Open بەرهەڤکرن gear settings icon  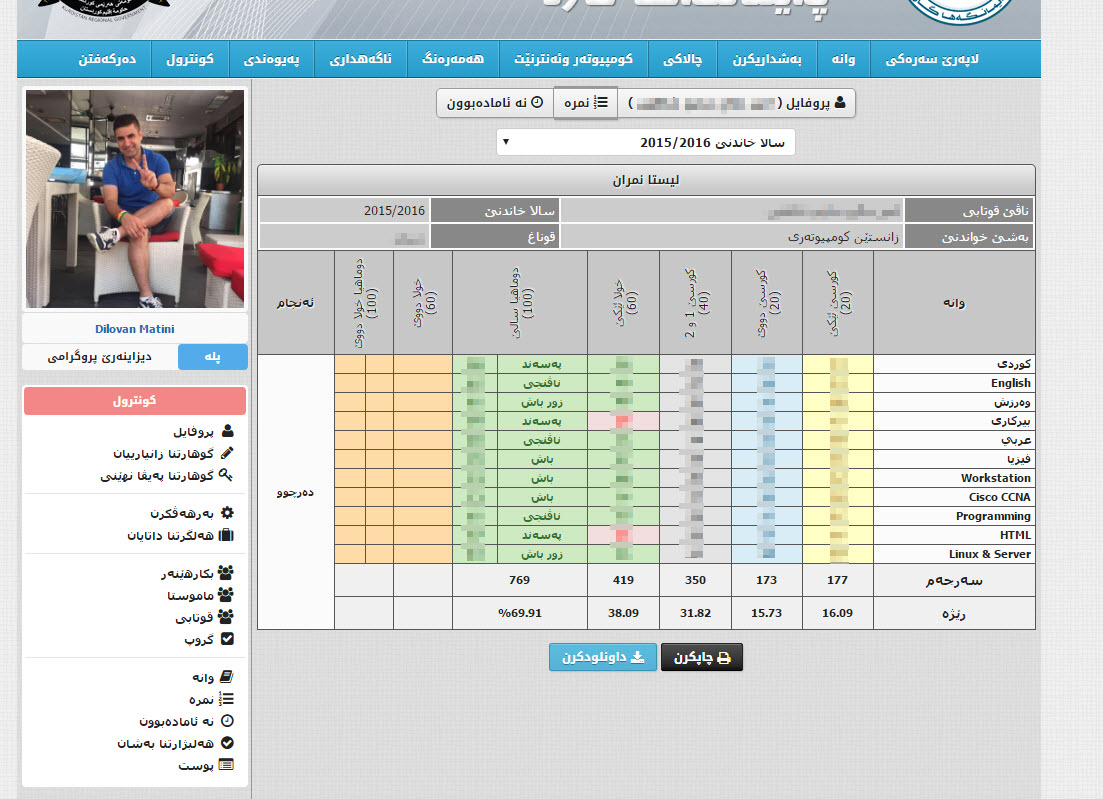point(227,513)
